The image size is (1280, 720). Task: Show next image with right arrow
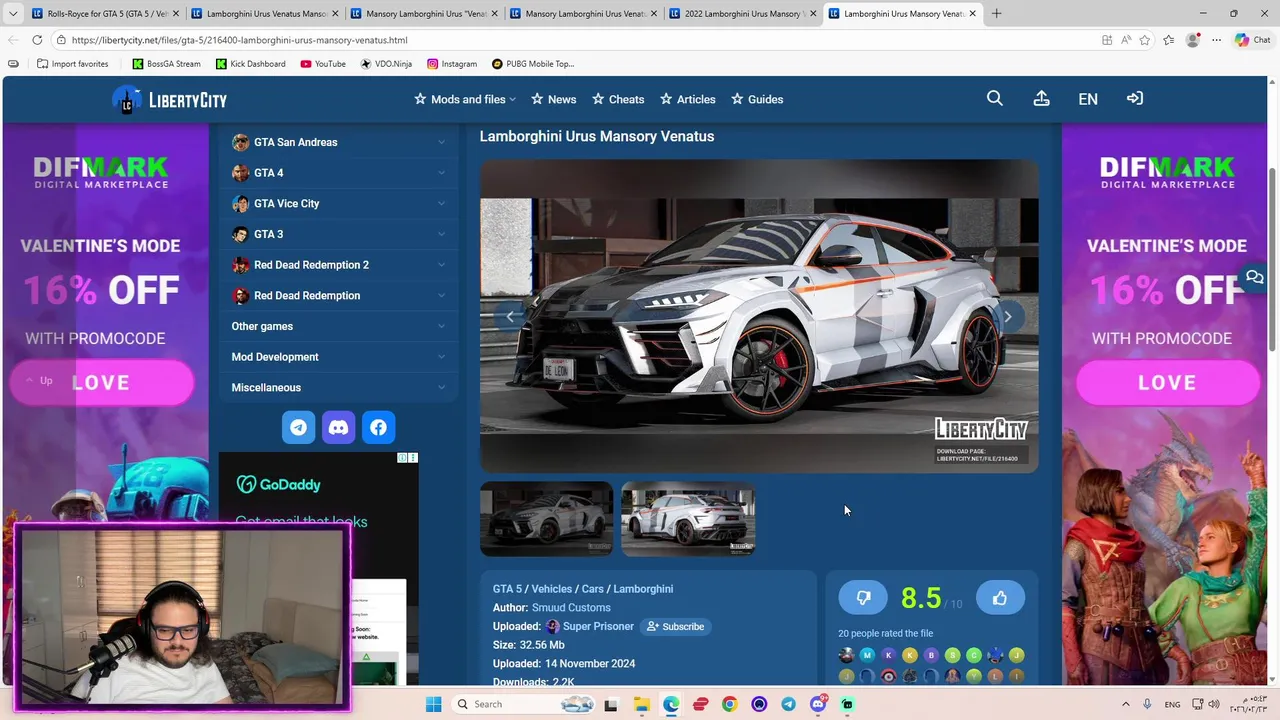pos(1008,317)
